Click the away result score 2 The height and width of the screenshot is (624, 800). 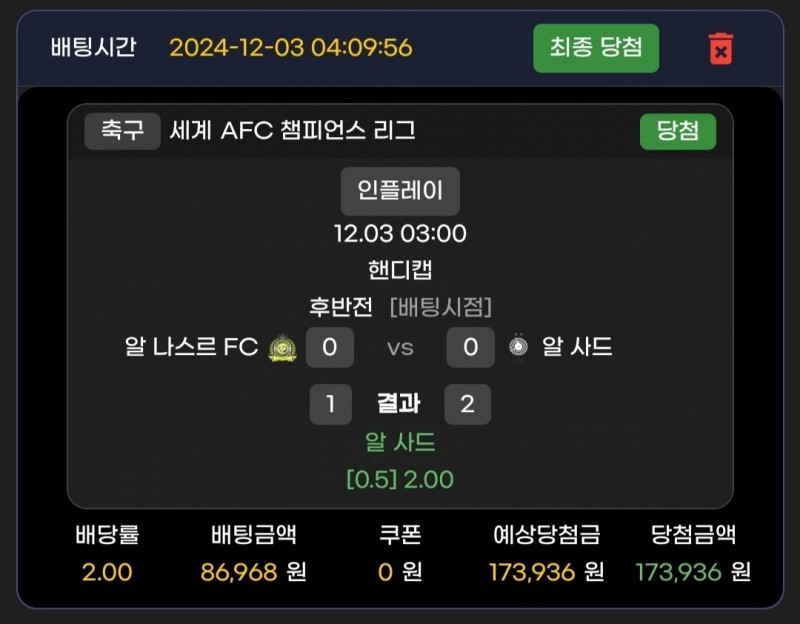coord(467,404)
